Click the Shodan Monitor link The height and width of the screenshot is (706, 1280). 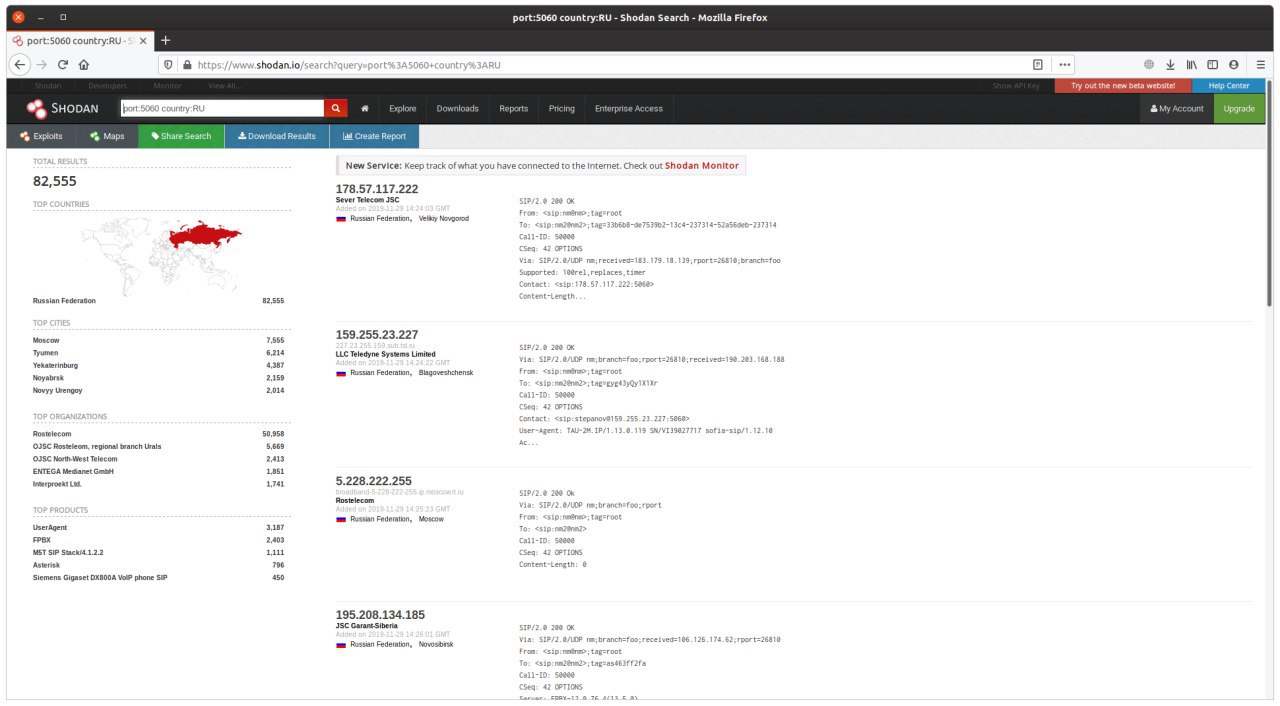[x=702, y=165]
